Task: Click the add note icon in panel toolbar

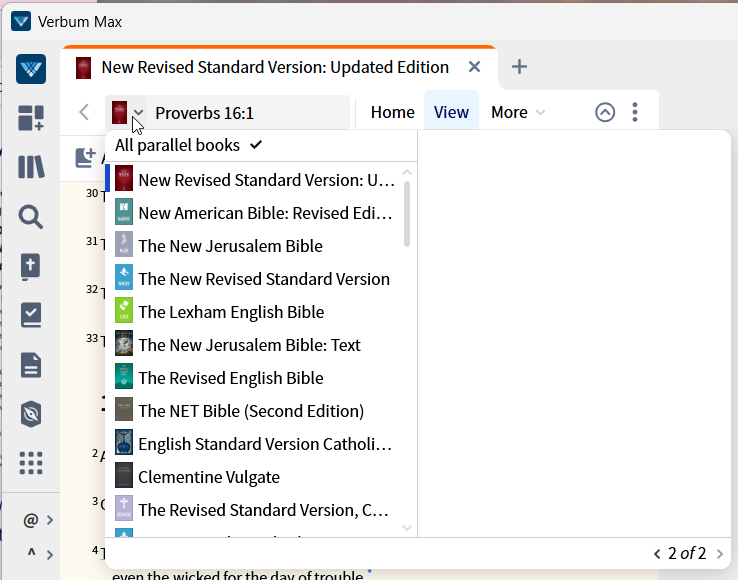Action: tap(86, 157)
